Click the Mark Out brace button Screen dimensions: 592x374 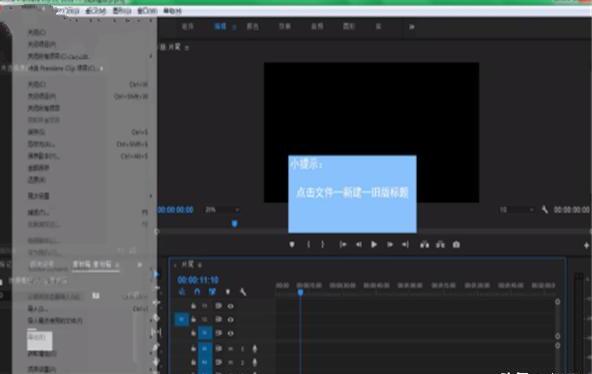(323, 245)
